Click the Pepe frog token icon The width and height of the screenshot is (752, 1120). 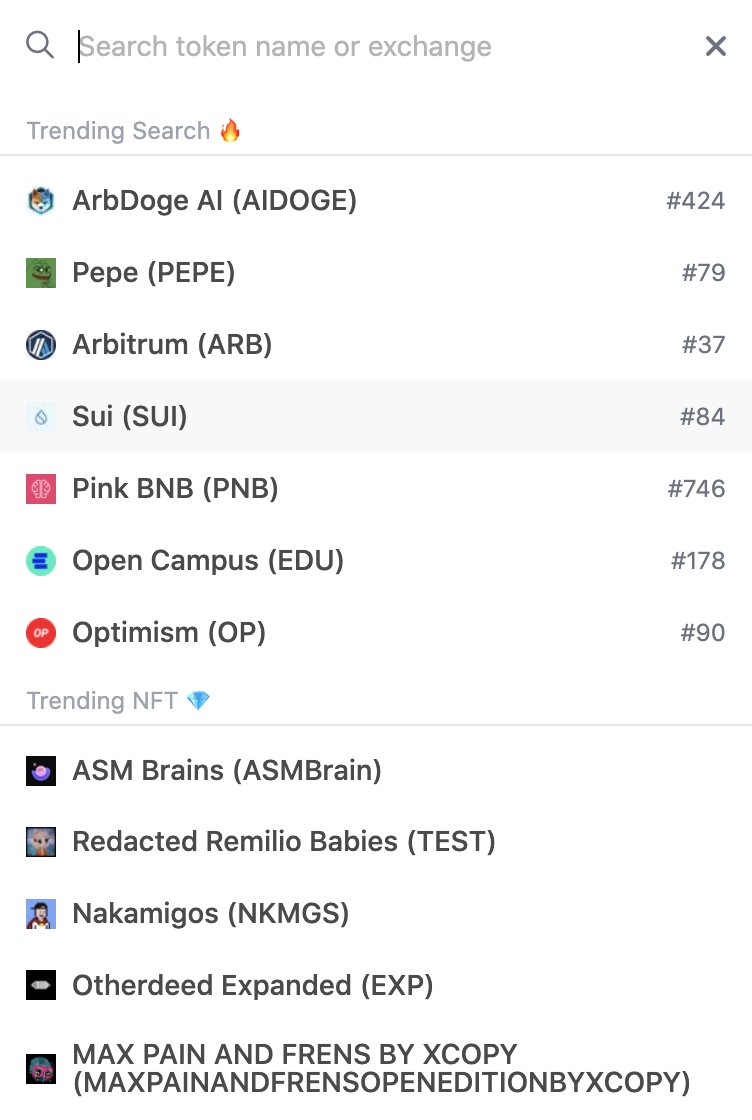[x=41, y=273]
